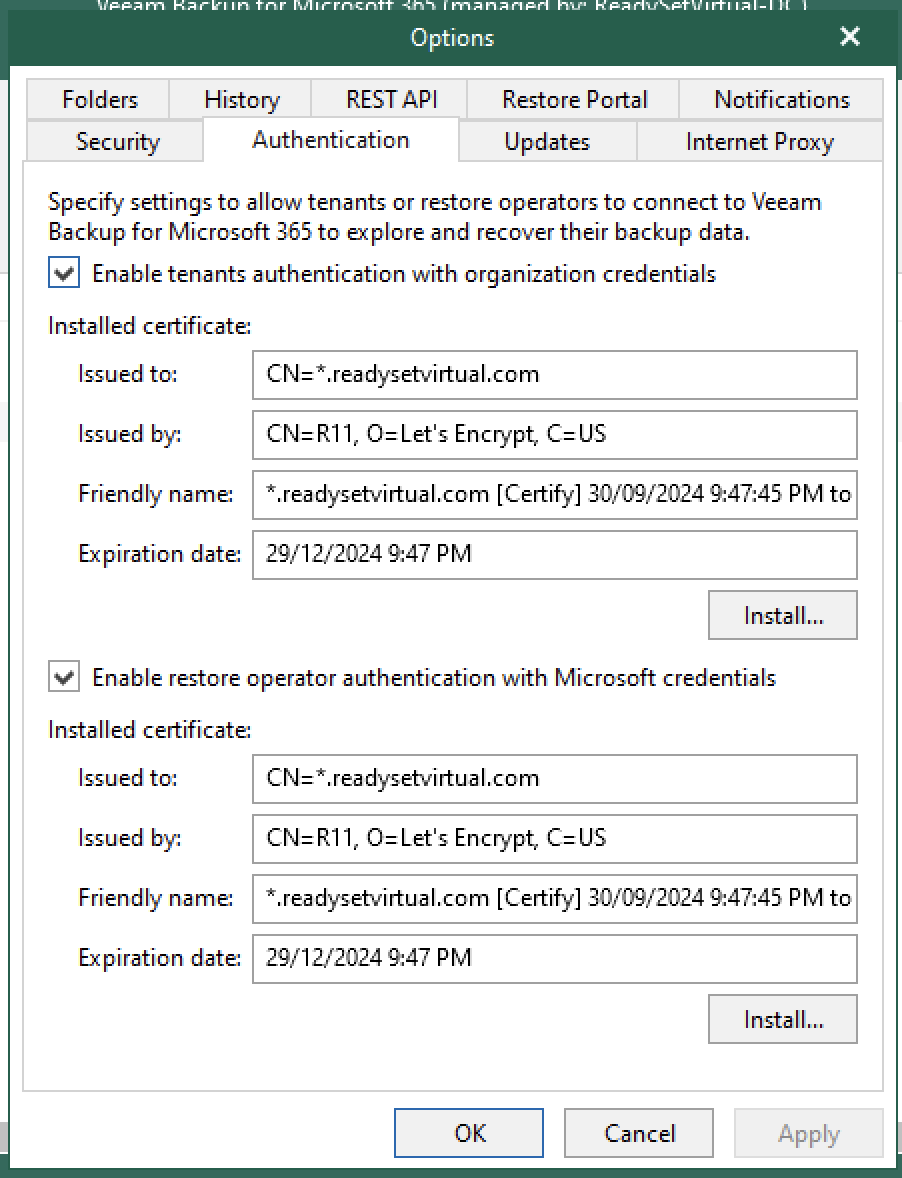Switch to the Updates tab
Image resolution: width=902 pixels, height=1178 pixels.
click(x=546, y=141)
